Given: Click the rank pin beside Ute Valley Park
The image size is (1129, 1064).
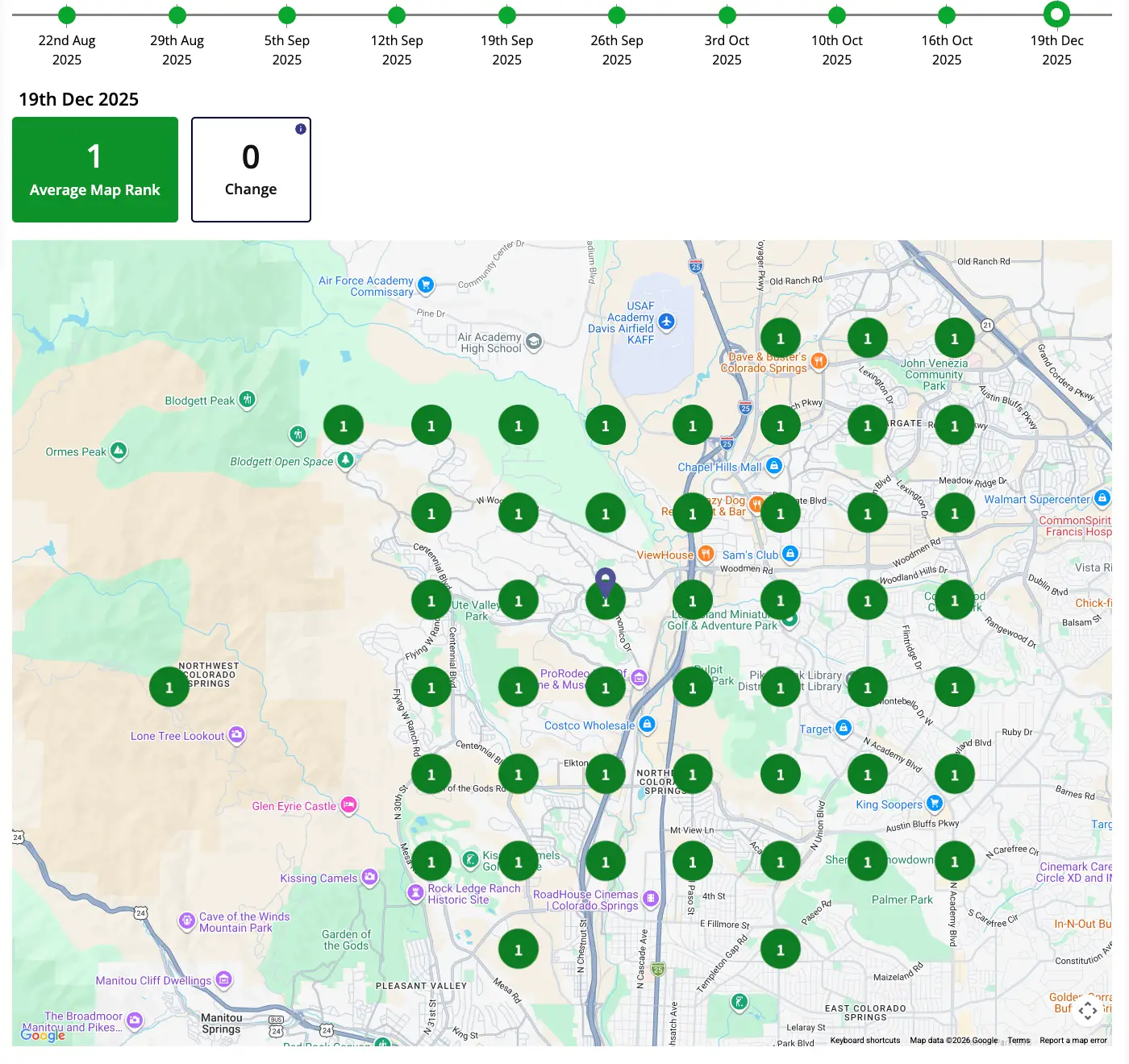Looking at the screenshot, I should click(431, 600).
